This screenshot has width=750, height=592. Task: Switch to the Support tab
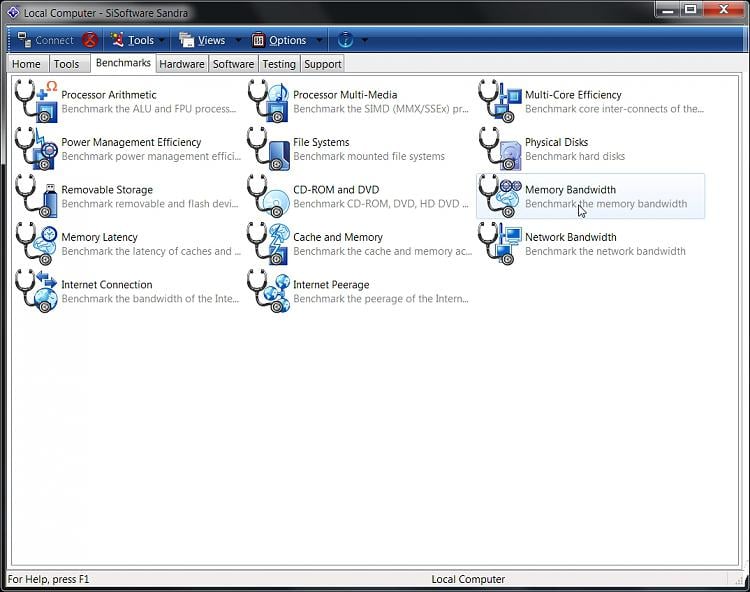click(x=323, y=64)
